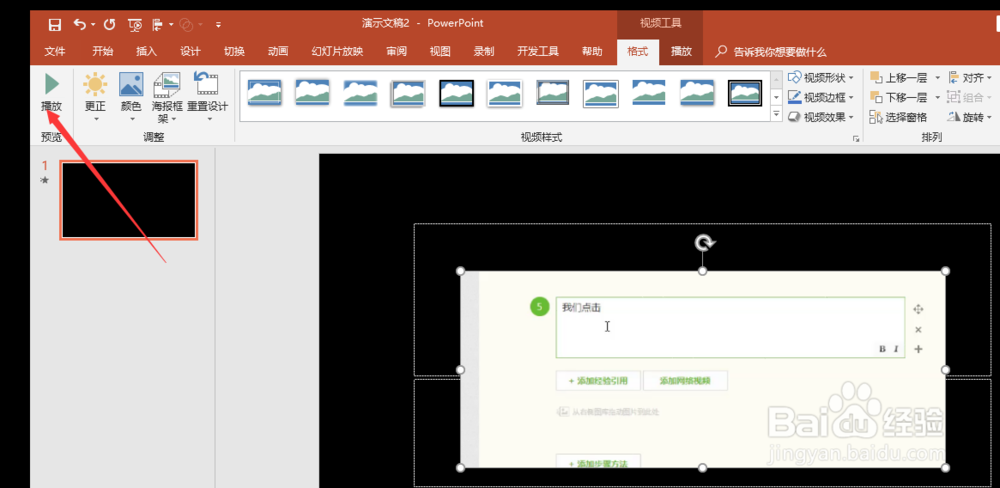
Task: Switch to the 审阅 (Review) tab
Action: tap(396, 52)
